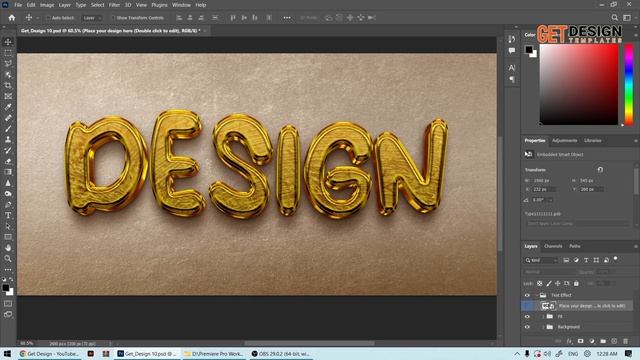Open the Layers panel options menu
The height and width of the screenshot is (360, 640).
click(x=635, y=247)
